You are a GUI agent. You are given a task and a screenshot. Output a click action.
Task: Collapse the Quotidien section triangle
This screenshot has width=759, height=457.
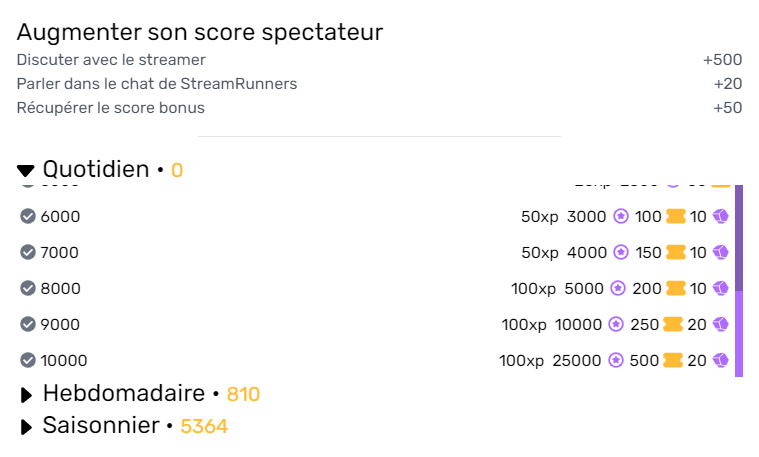pyautogui.click(x=26, y=170)
